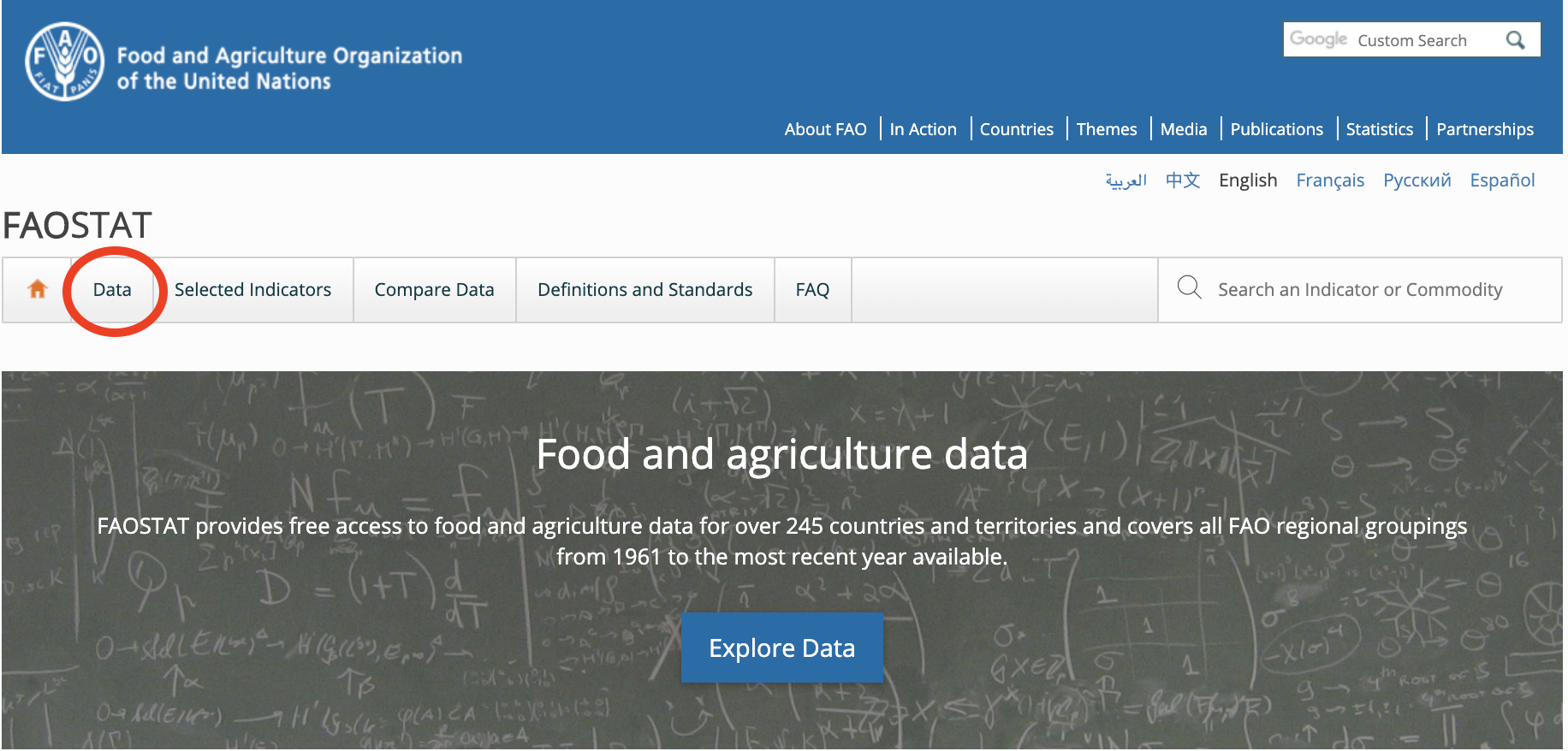Open the Selected Indicators tab

click(x=252, y=290)
